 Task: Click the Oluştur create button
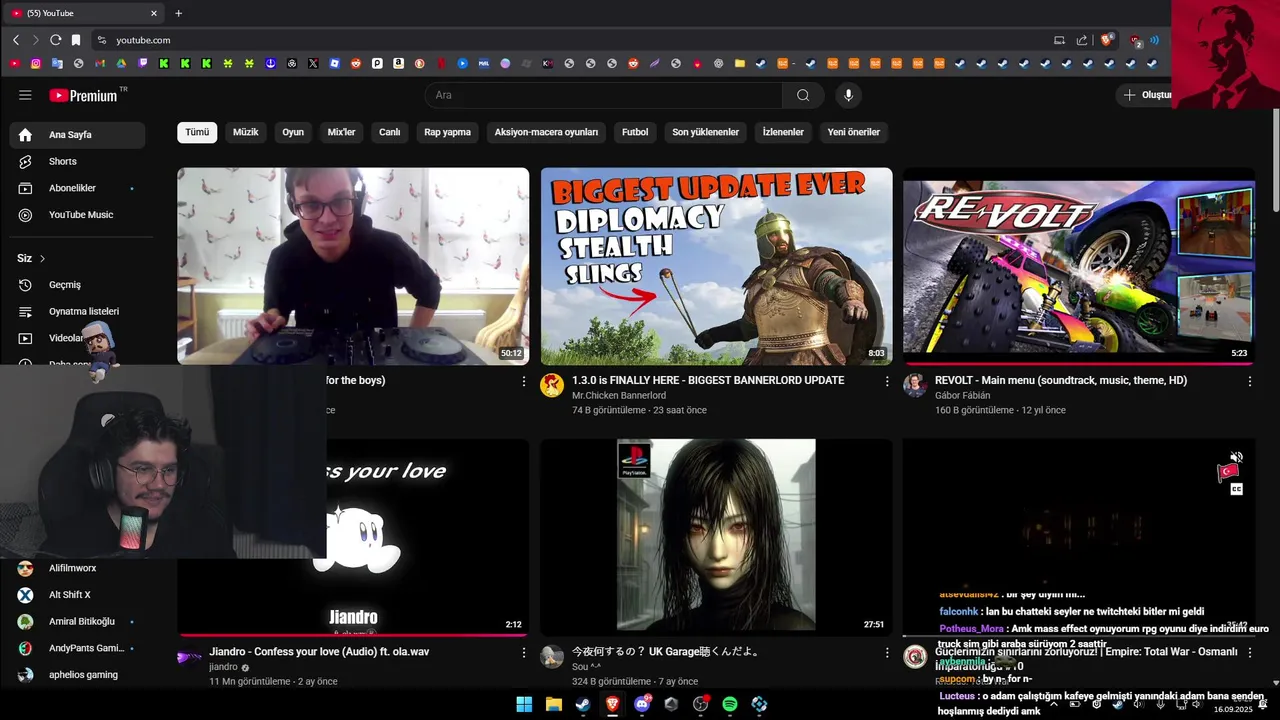(x=1146, y=95)
